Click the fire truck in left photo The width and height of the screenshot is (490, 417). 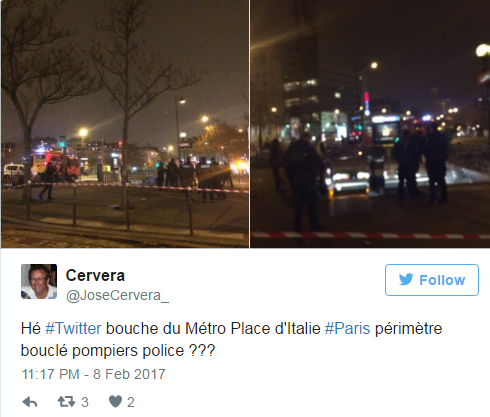pyautogui.click(x=55, y=165)
